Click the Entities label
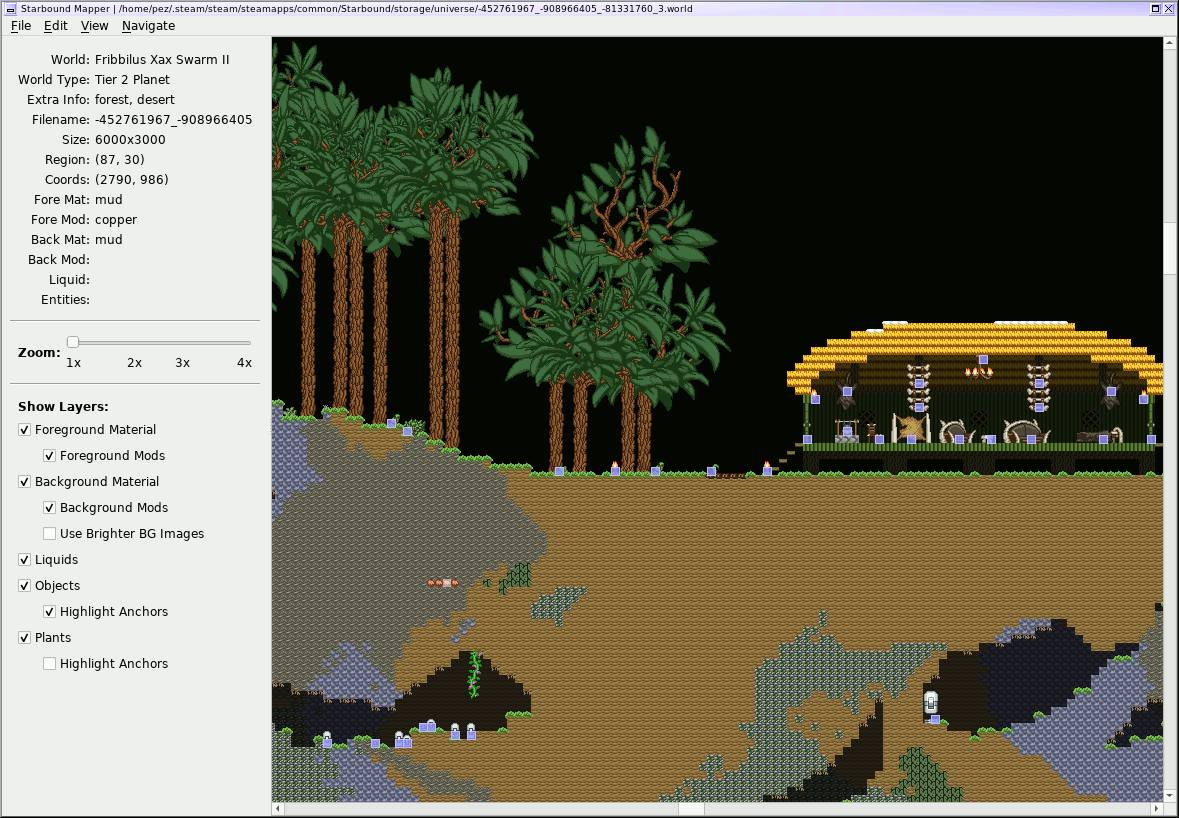1179x818 pixels. point(65,300)
